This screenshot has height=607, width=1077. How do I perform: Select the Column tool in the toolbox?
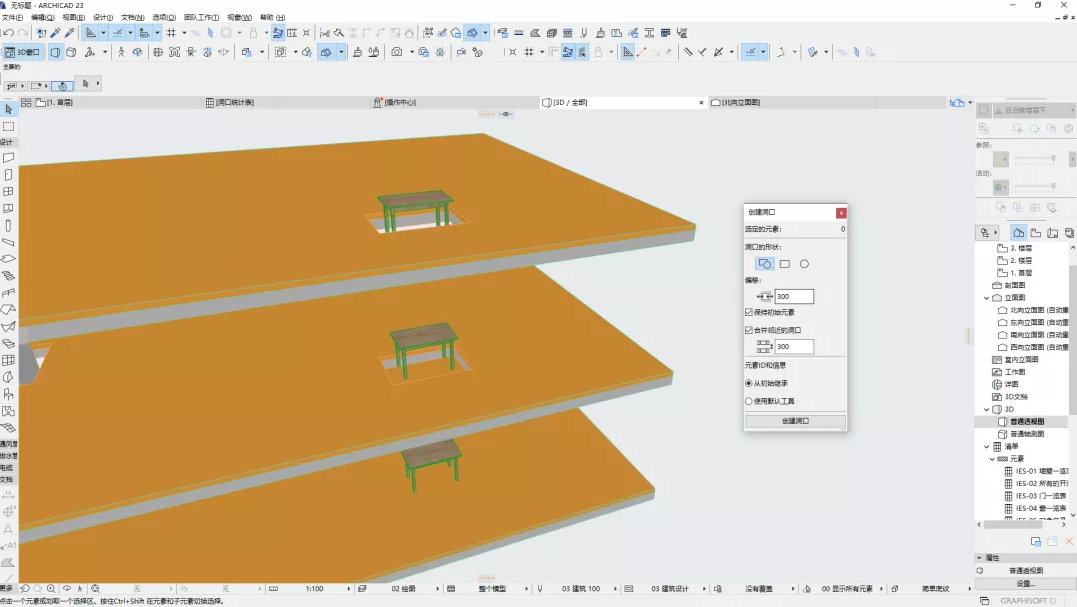point(8,225)
